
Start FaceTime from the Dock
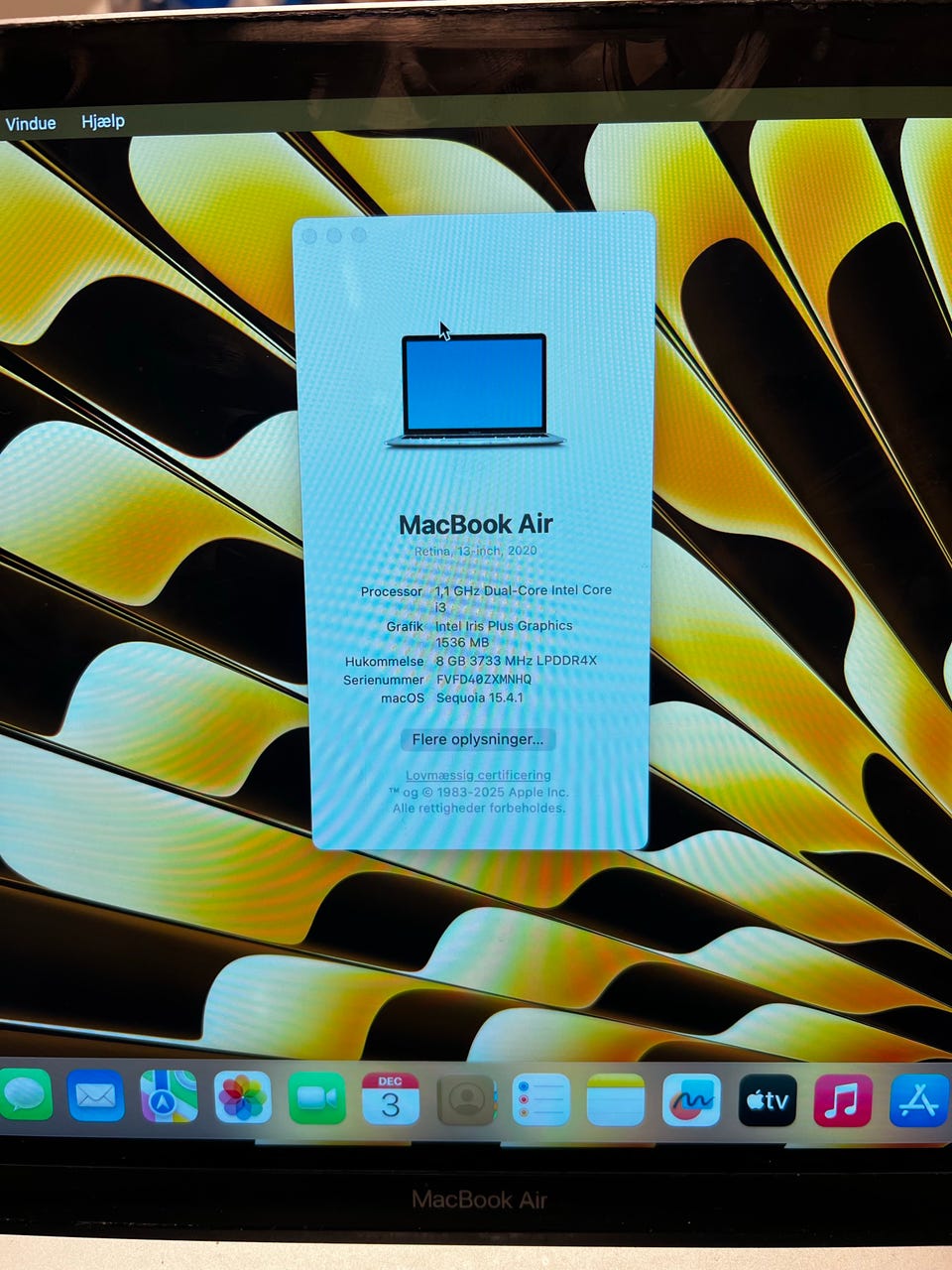pyautogui.click(x=317, y=1099)
